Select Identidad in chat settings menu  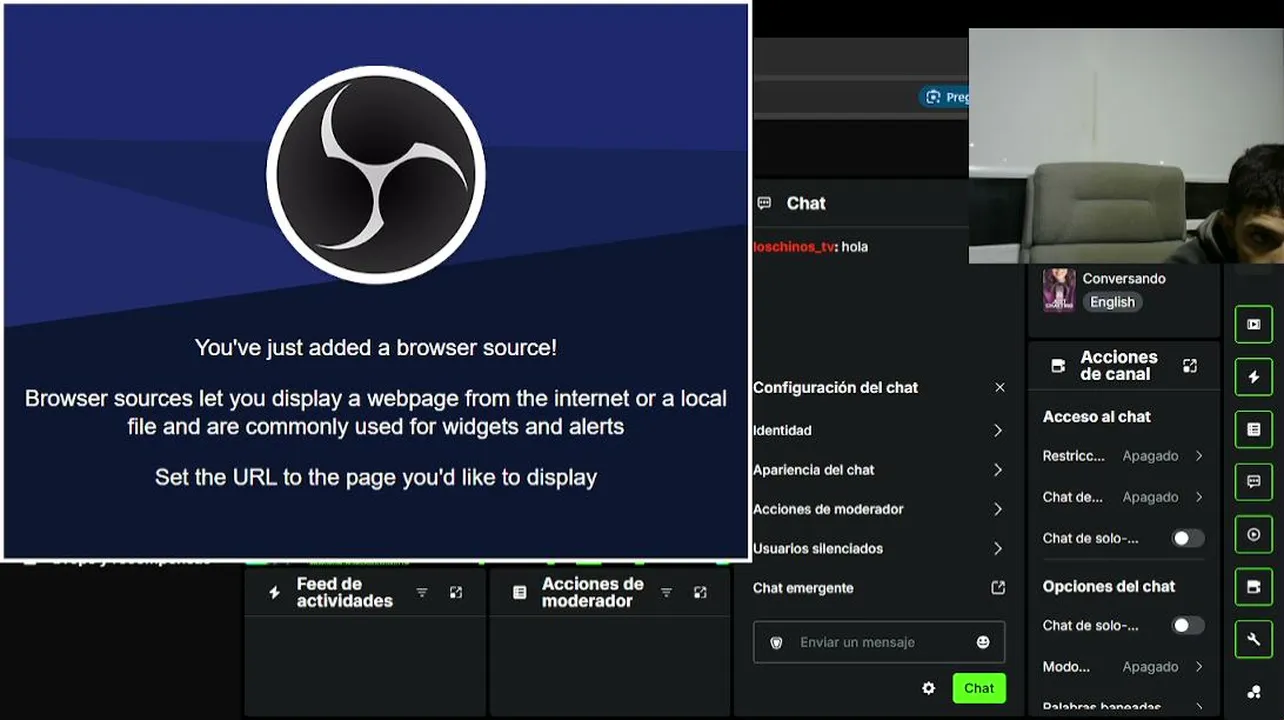point(782,430)
